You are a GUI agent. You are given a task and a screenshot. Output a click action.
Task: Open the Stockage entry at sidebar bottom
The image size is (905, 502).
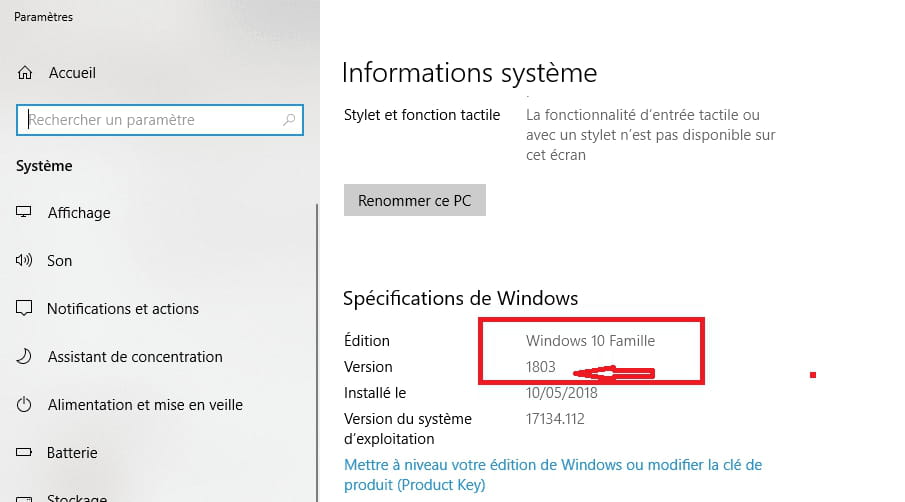point(77,497)
